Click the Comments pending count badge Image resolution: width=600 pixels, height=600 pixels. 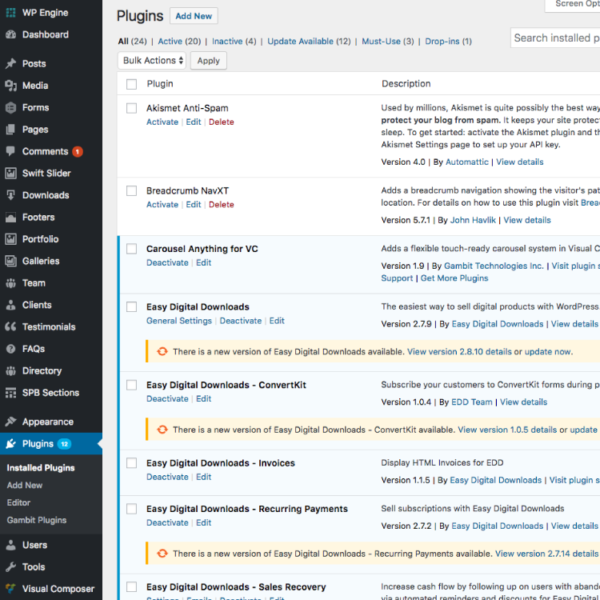click(77, 152)
